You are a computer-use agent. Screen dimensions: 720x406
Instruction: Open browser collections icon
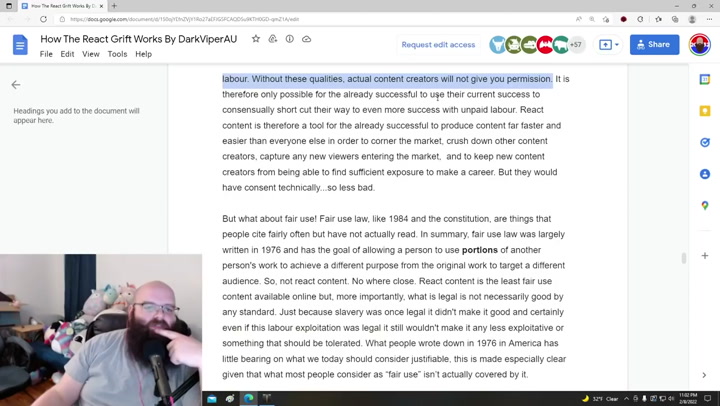click(x=675, y=19)
